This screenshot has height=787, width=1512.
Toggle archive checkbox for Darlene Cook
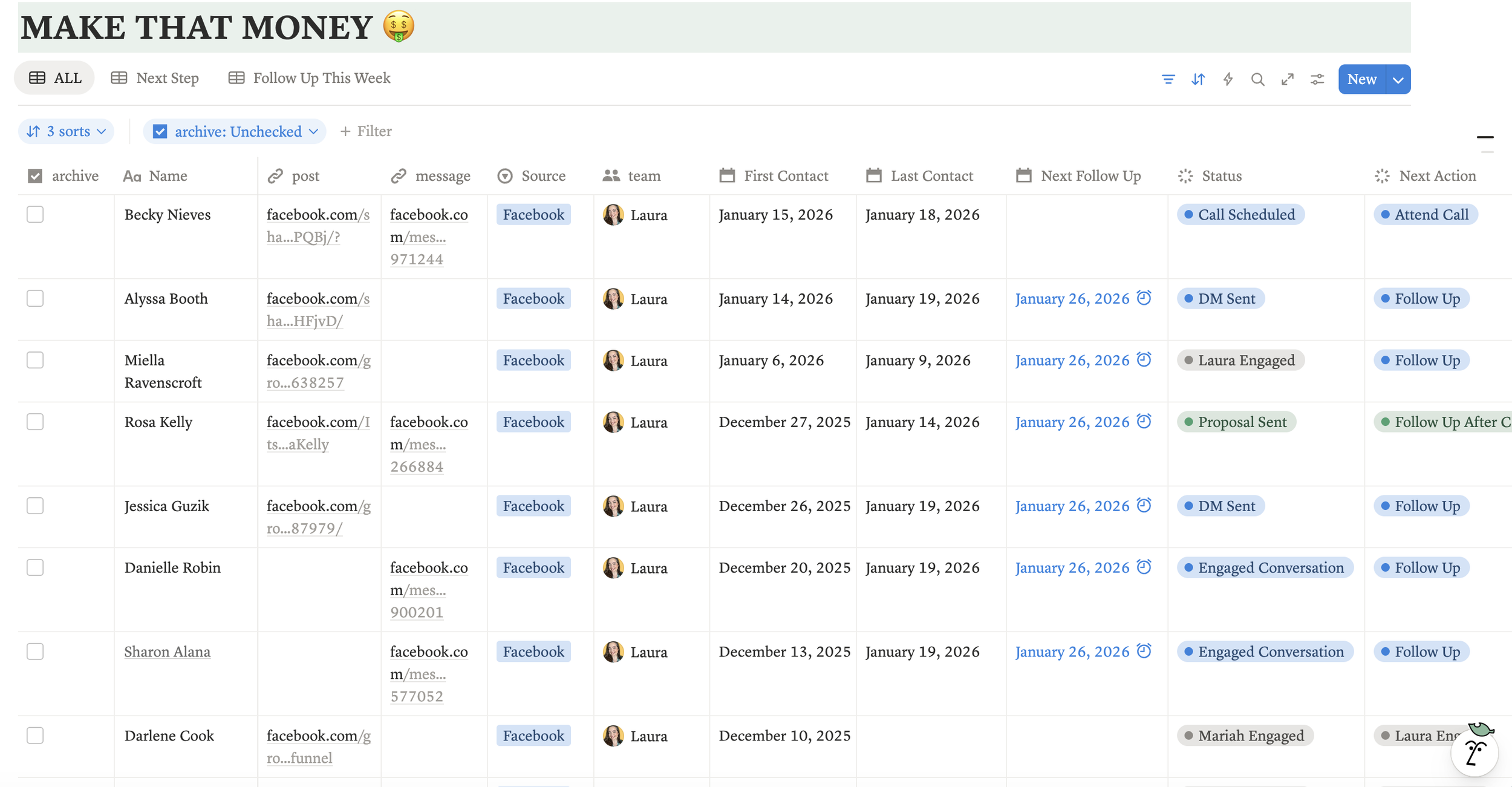pyautogui.click(x=35, y=735)
